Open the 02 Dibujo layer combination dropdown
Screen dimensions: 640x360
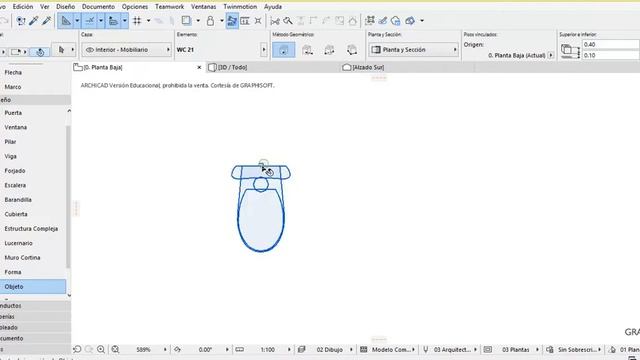351,349
